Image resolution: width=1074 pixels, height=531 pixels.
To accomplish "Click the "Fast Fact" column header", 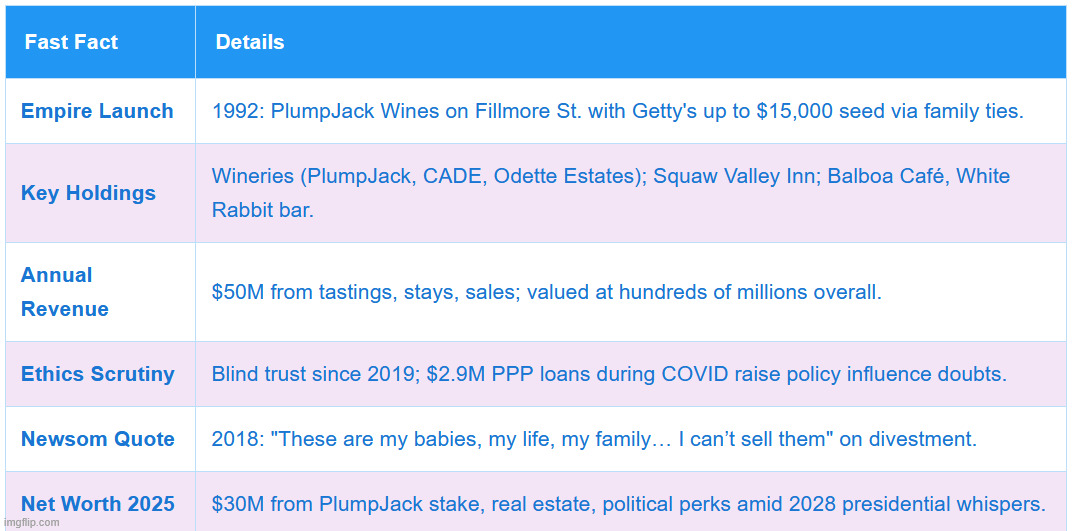I will point(71,42).
